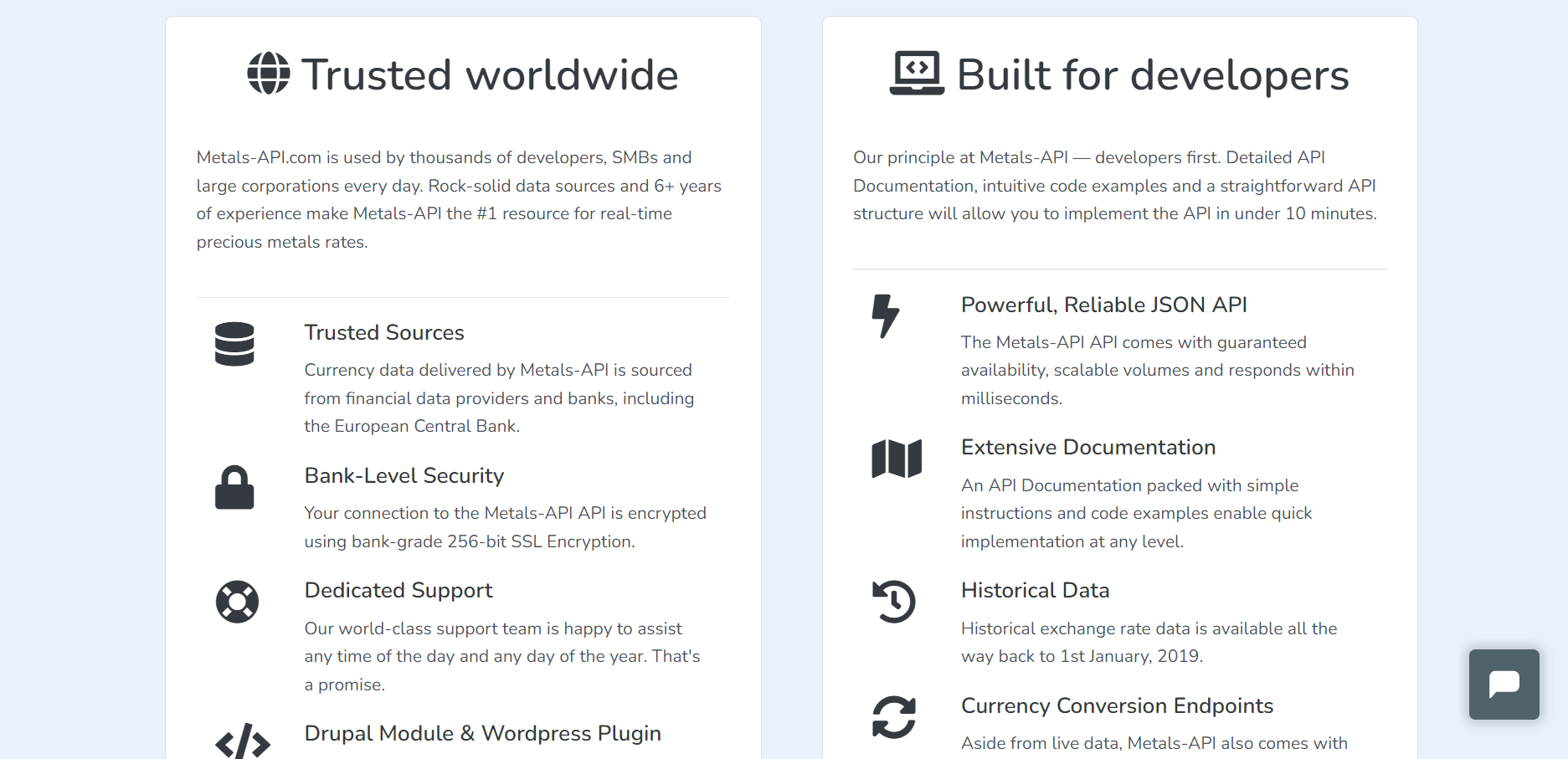Click the text 'Aside from live data'
The image size is (1568, 759).
[1154, 743]
